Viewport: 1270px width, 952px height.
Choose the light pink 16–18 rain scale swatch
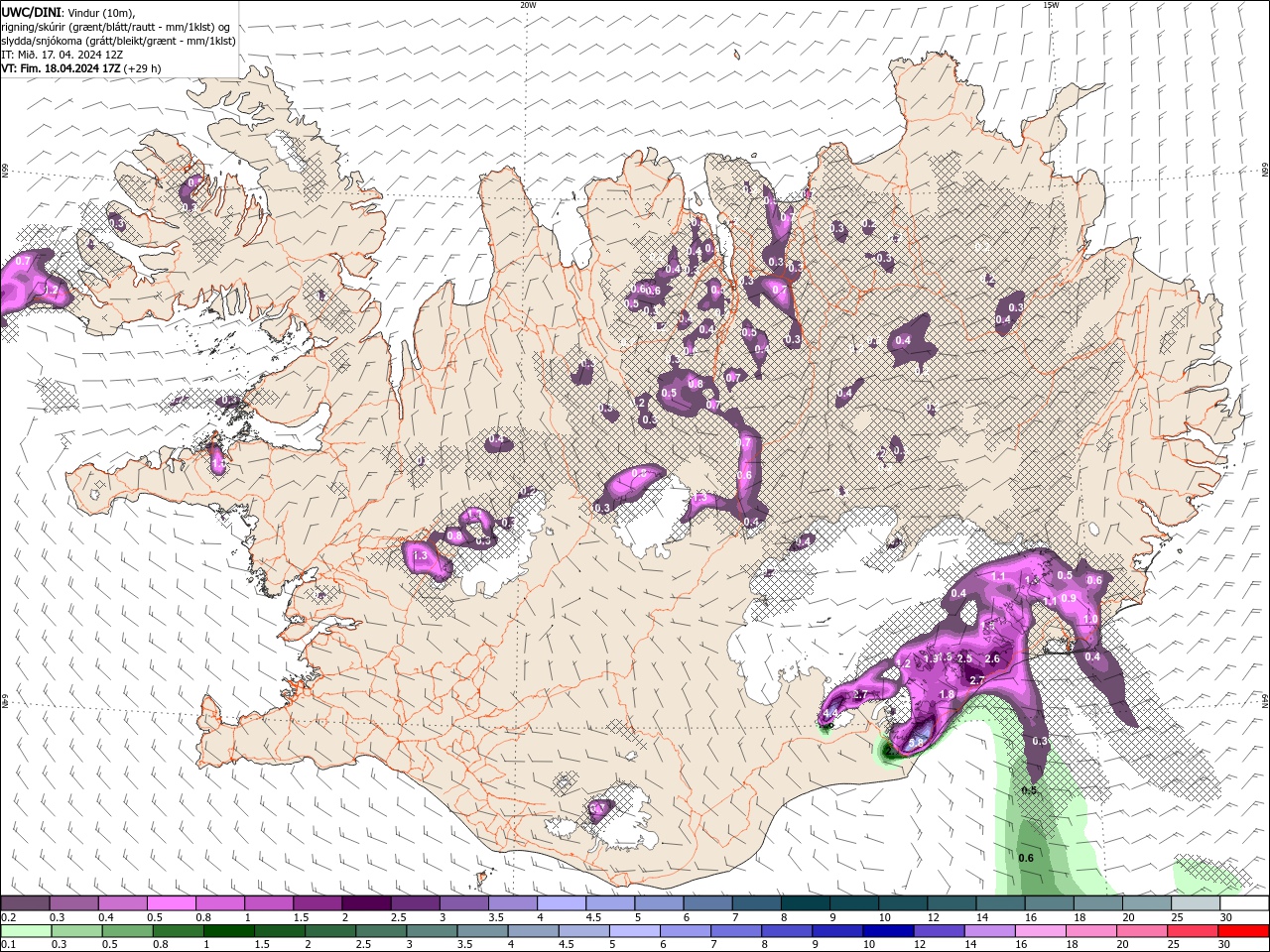click(1040, 931)
